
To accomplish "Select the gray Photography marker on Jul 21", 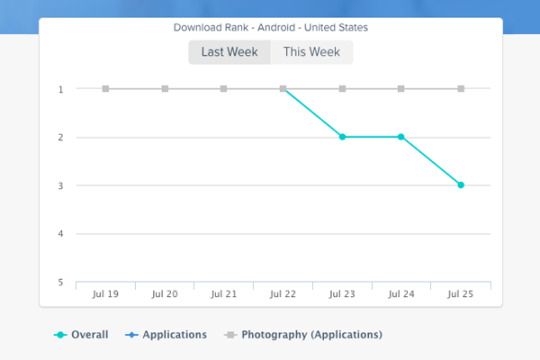I will point(224,89).
